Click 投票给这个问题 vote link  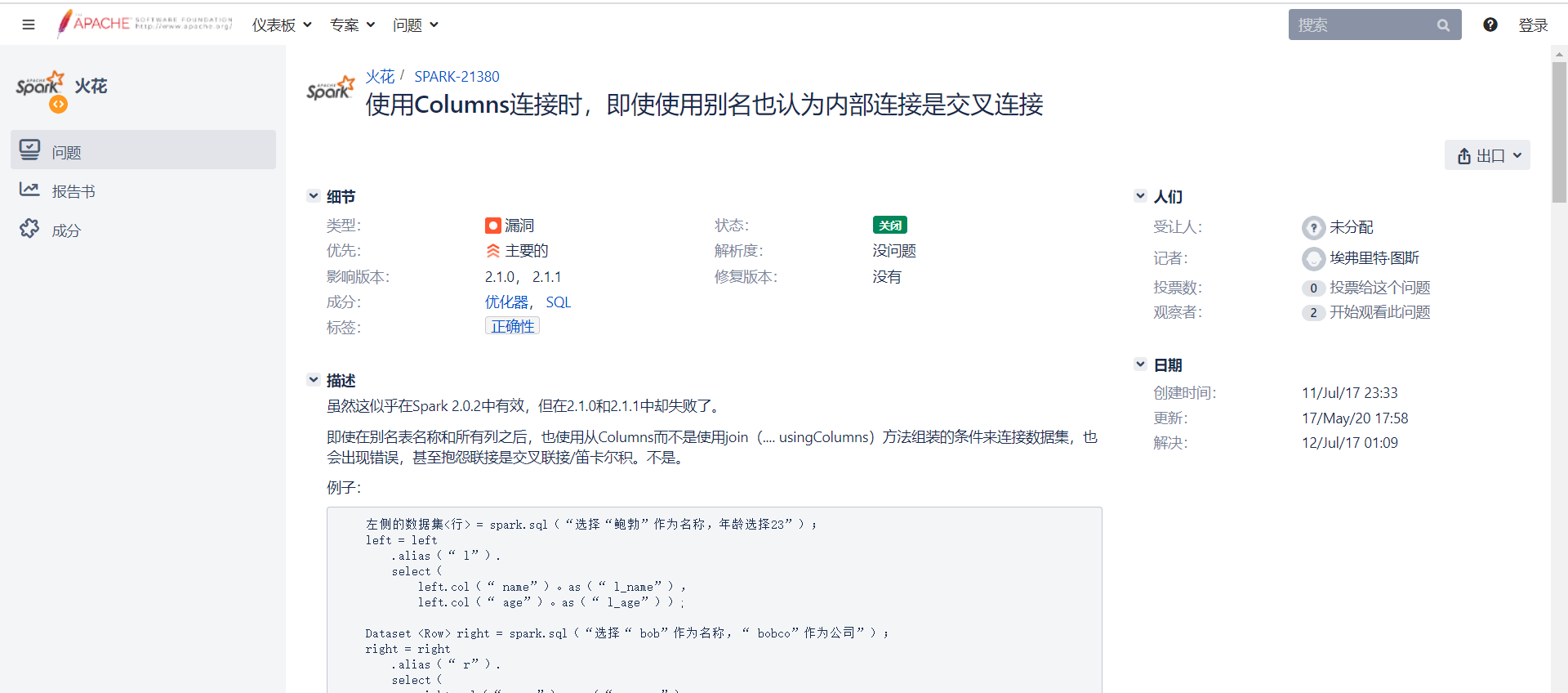point(1380,288)
